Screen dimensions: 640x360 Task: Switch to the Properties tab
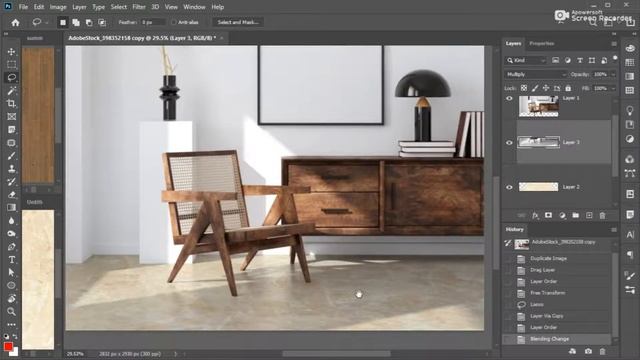pos(542,44)
